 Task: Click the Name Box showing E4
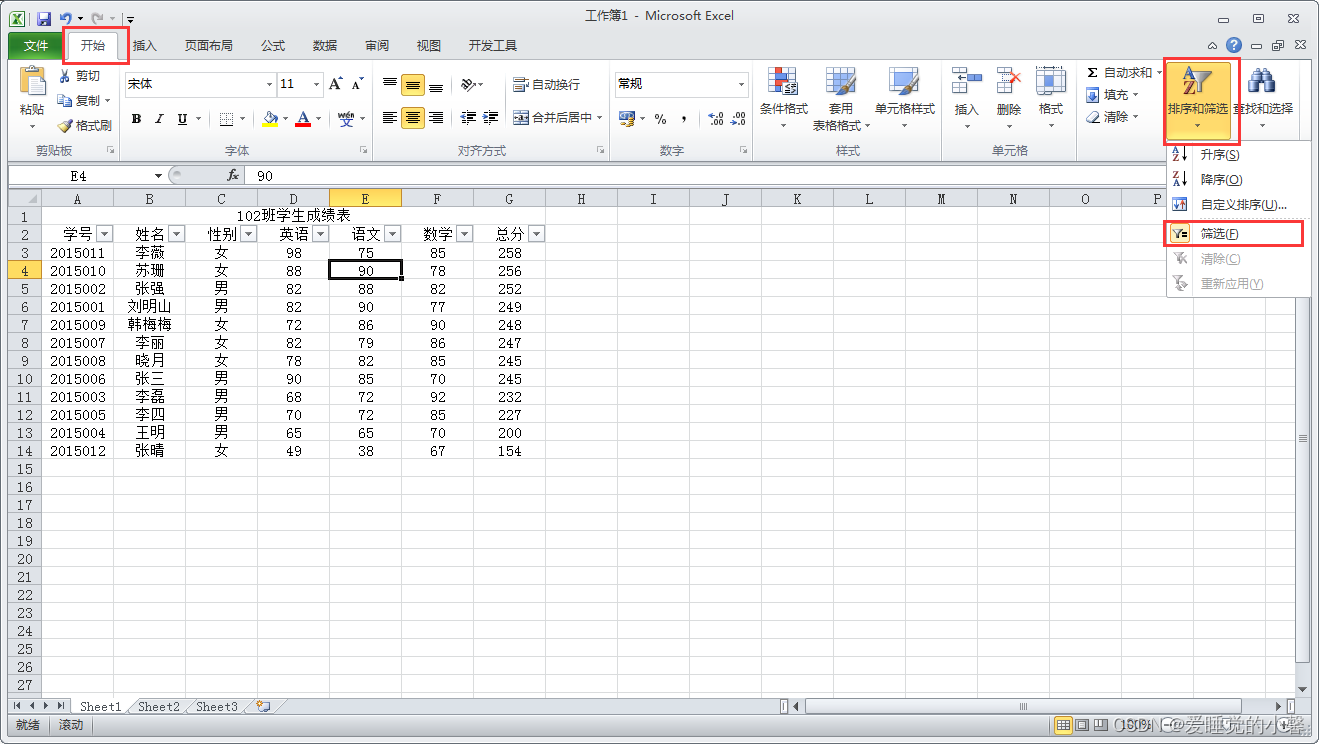pos(80,176)
